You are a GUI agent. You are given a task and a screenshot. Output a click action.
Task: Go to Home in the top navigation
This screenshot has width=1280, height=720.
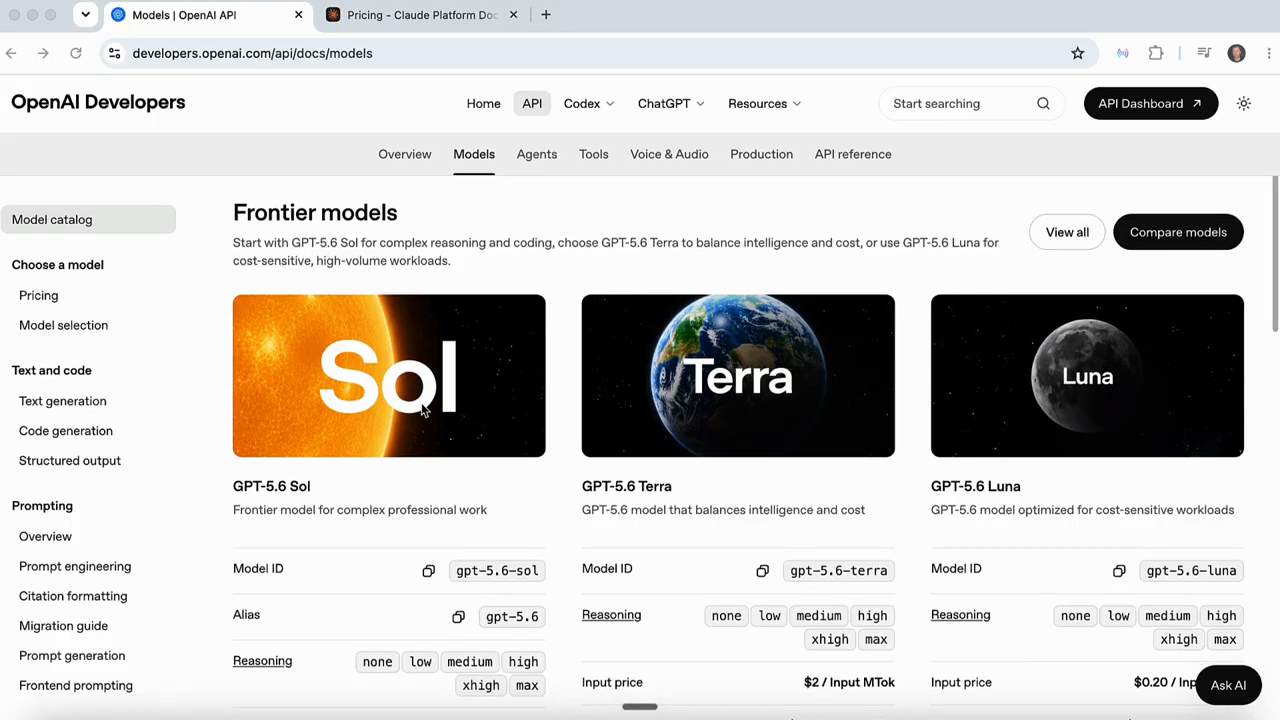coord(484,104)
